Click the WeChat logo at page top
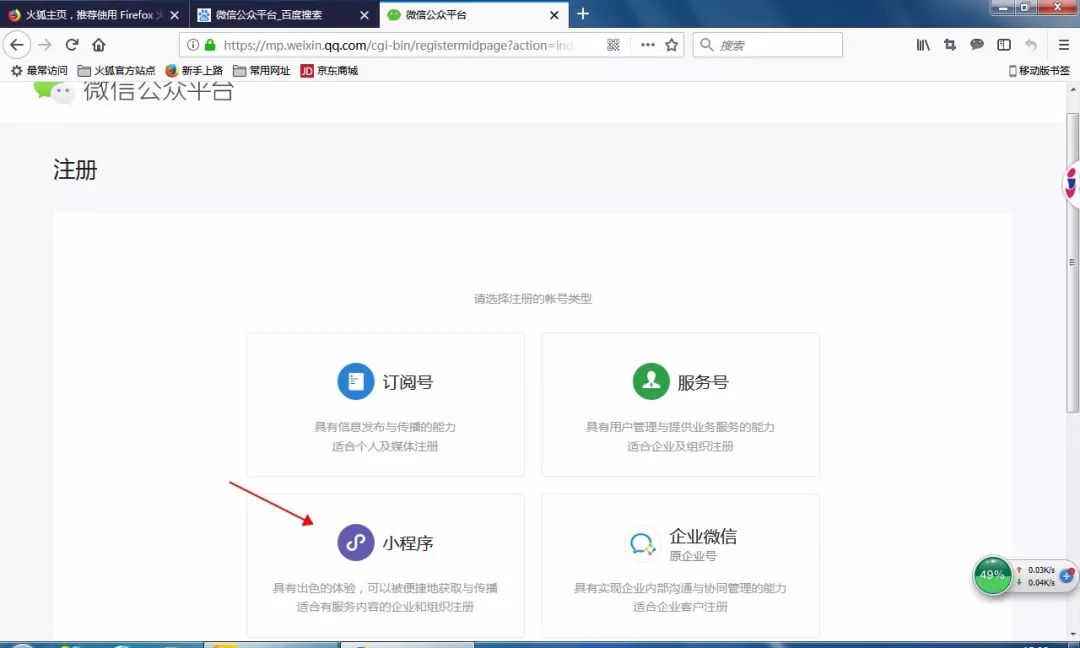Screen dimensions: 1080x648 coord(54,92)
